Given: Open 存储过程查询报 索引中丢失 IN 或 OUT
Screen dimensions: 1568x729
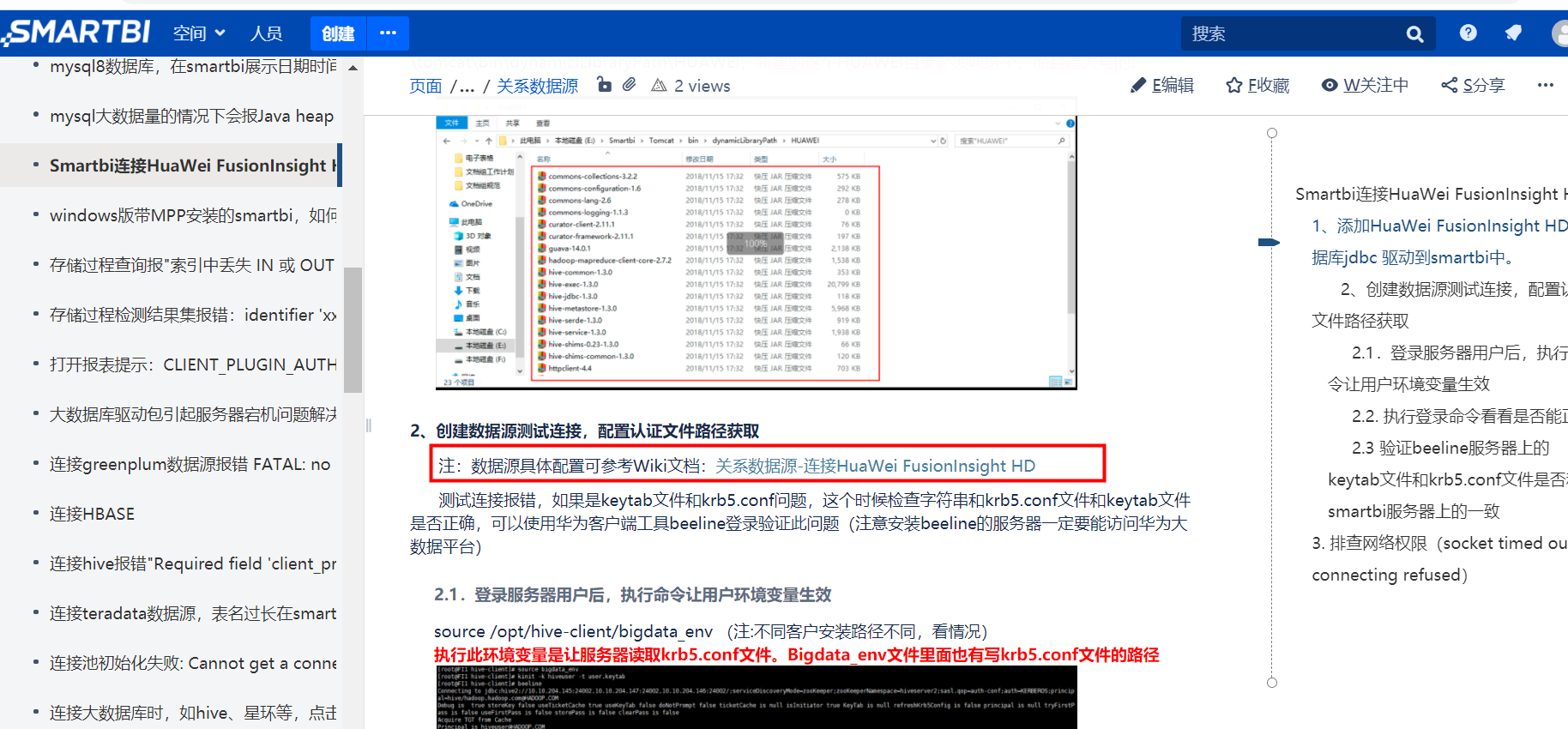Looking at the screenshot, I should point(192,265).
